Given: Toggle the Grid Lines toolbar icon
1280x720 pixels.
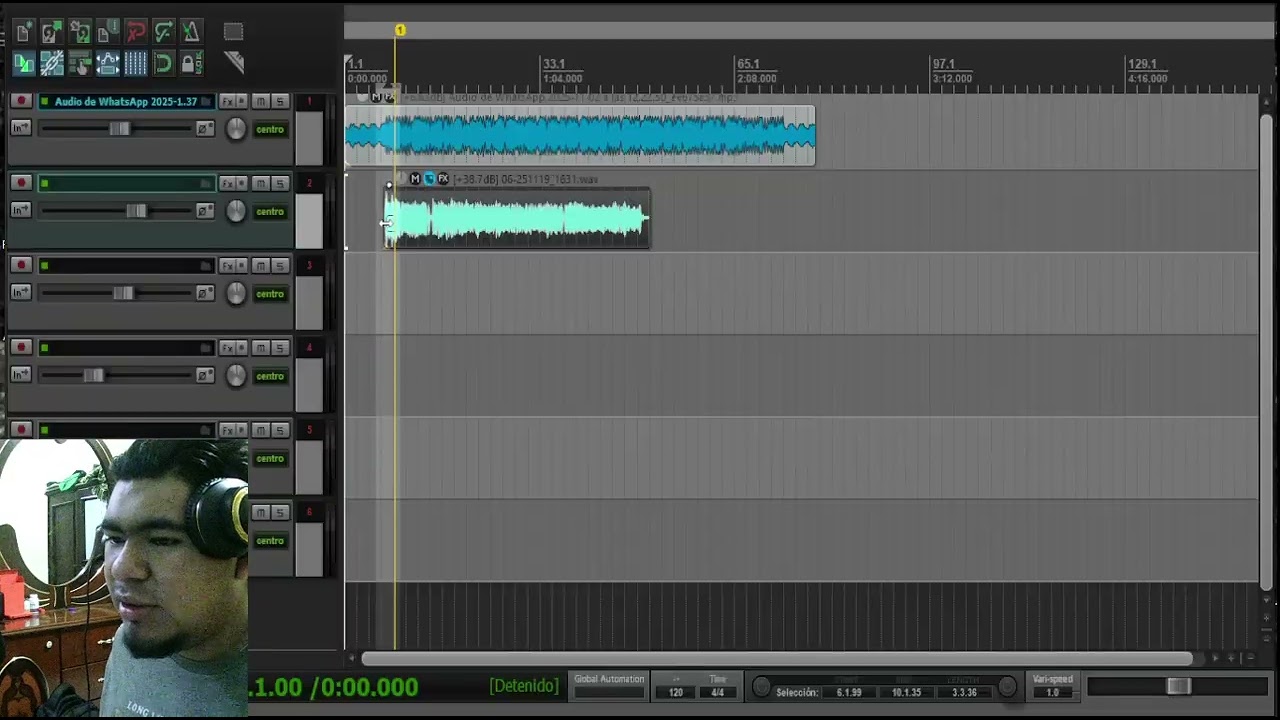Looking at the screenshot, I should [135, 64].
